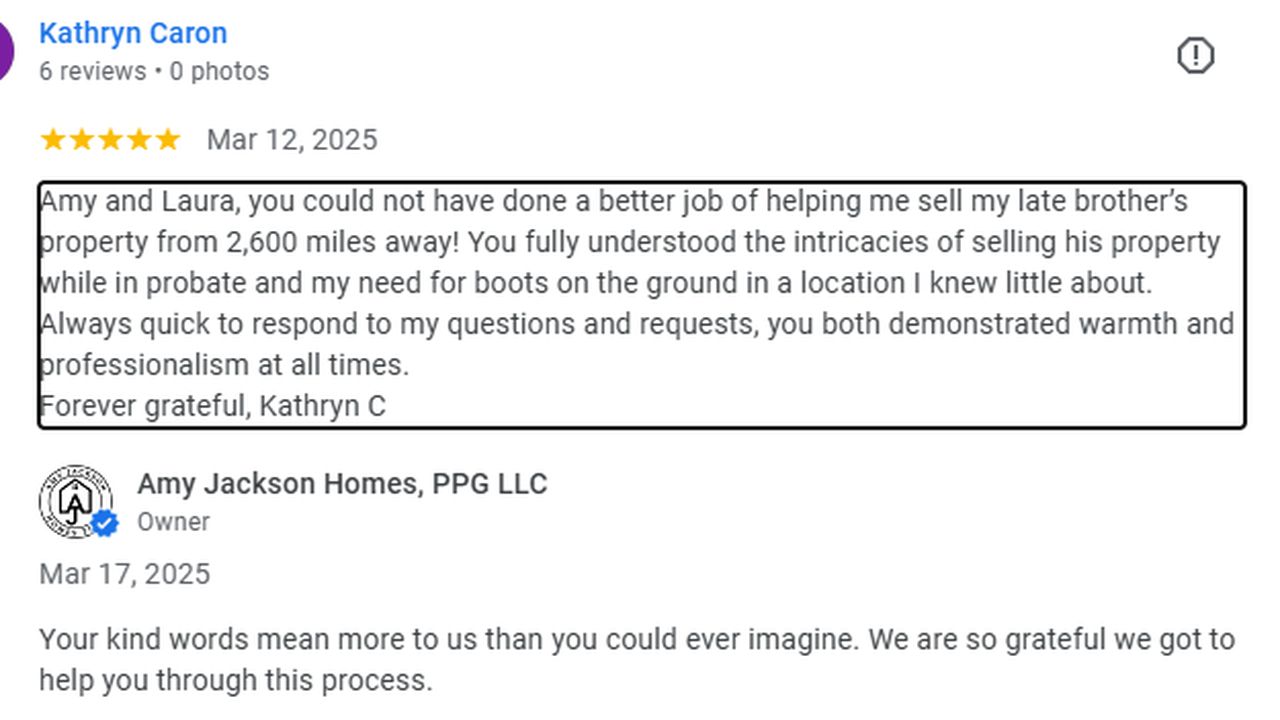Select the 'Amy Jackson Homes, PPG LLC' name

click(x=342, y=484)
